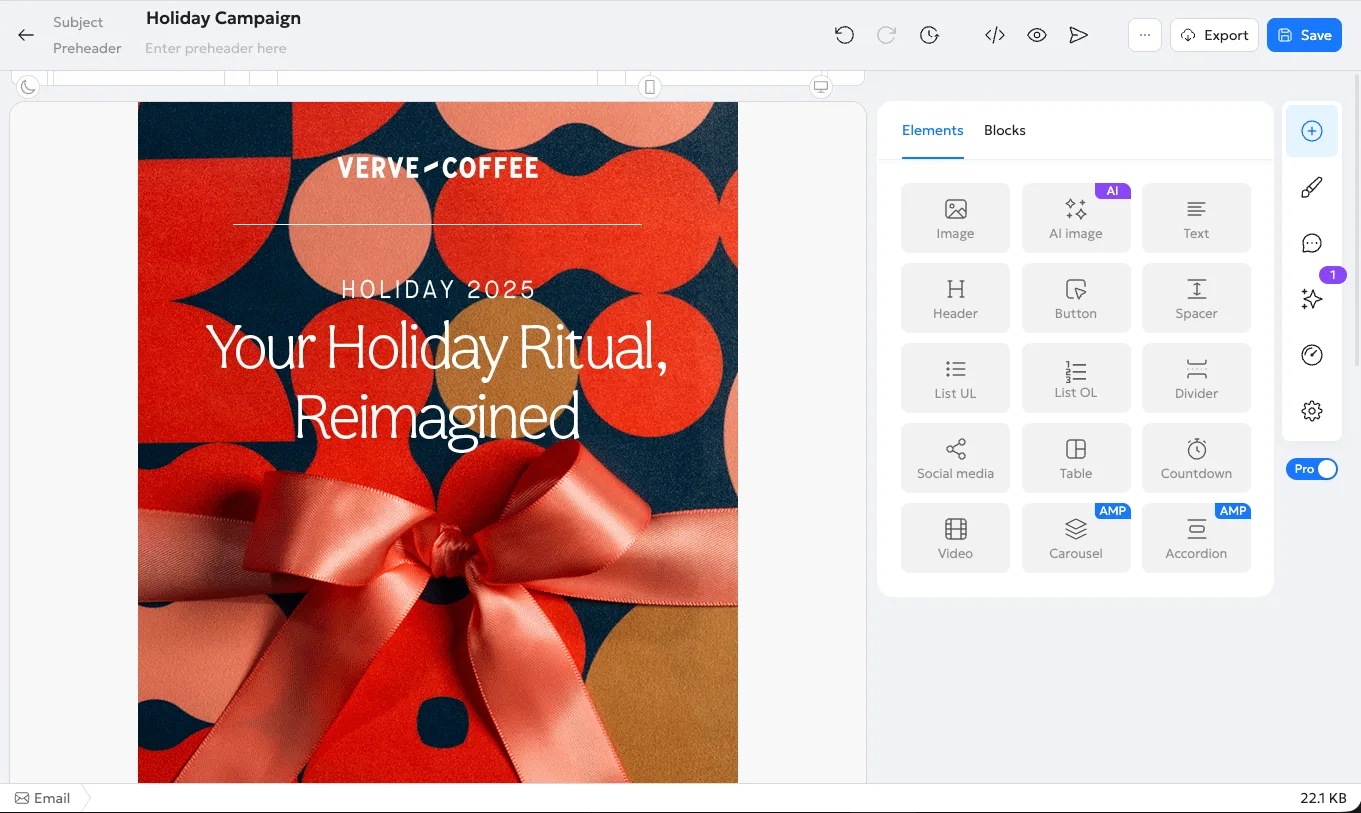Screen dimensions: 1361x813
Task: Add an unordered List UL element
Action: [x=955, y=378]
